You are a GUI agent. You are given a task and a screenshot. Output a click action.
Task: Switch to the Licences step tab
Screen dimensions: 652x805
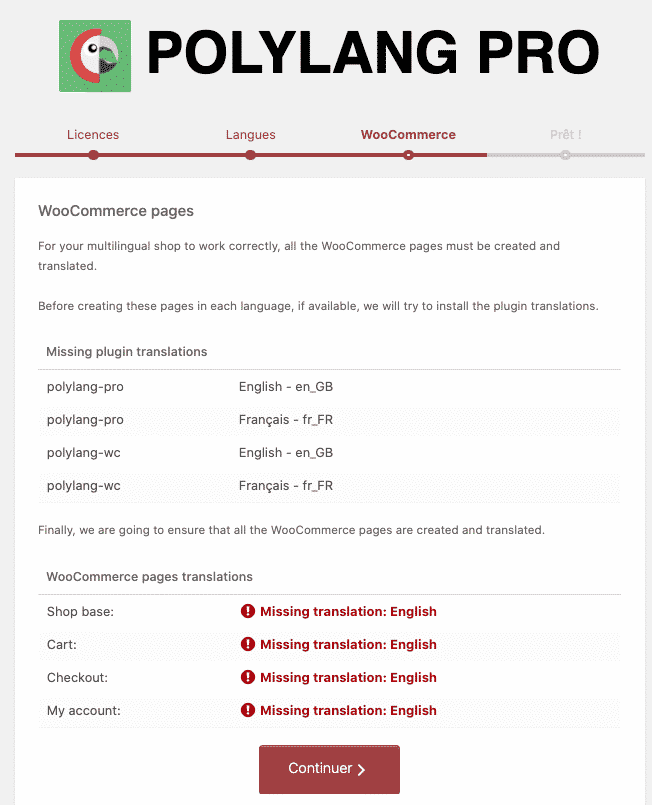pos(93,134)
